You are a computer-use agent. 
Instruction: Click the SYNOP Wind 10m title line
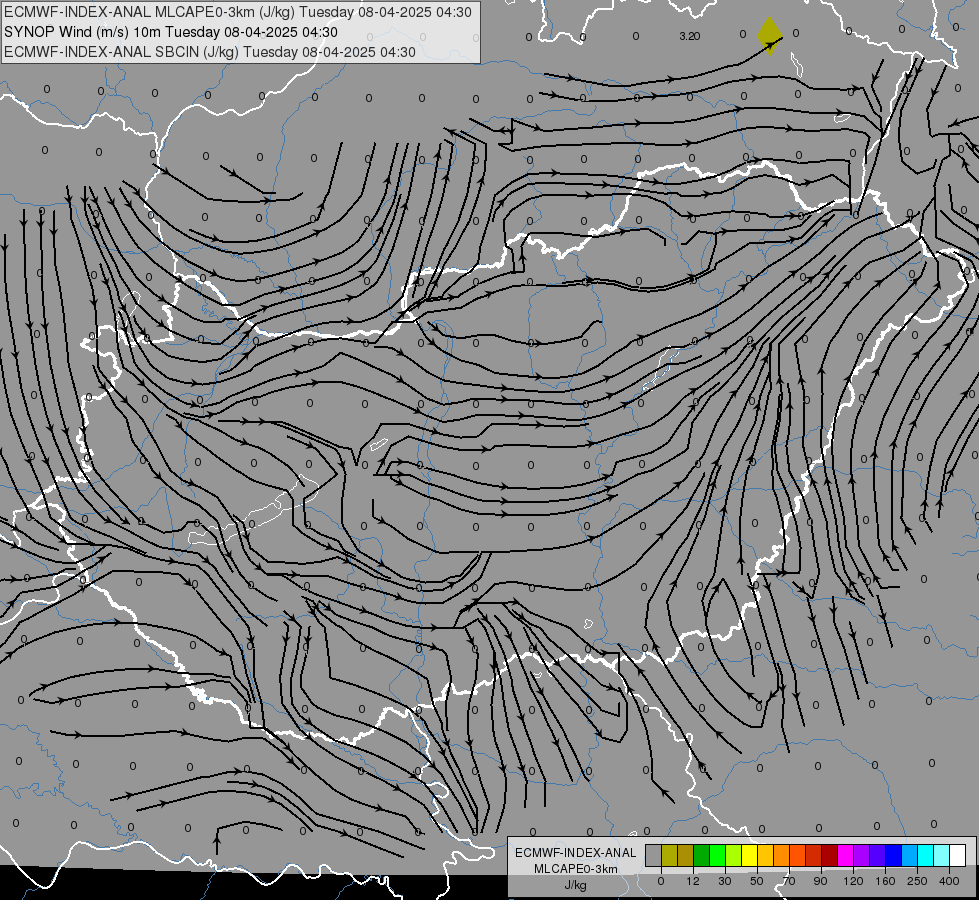[x=170, y=32]
